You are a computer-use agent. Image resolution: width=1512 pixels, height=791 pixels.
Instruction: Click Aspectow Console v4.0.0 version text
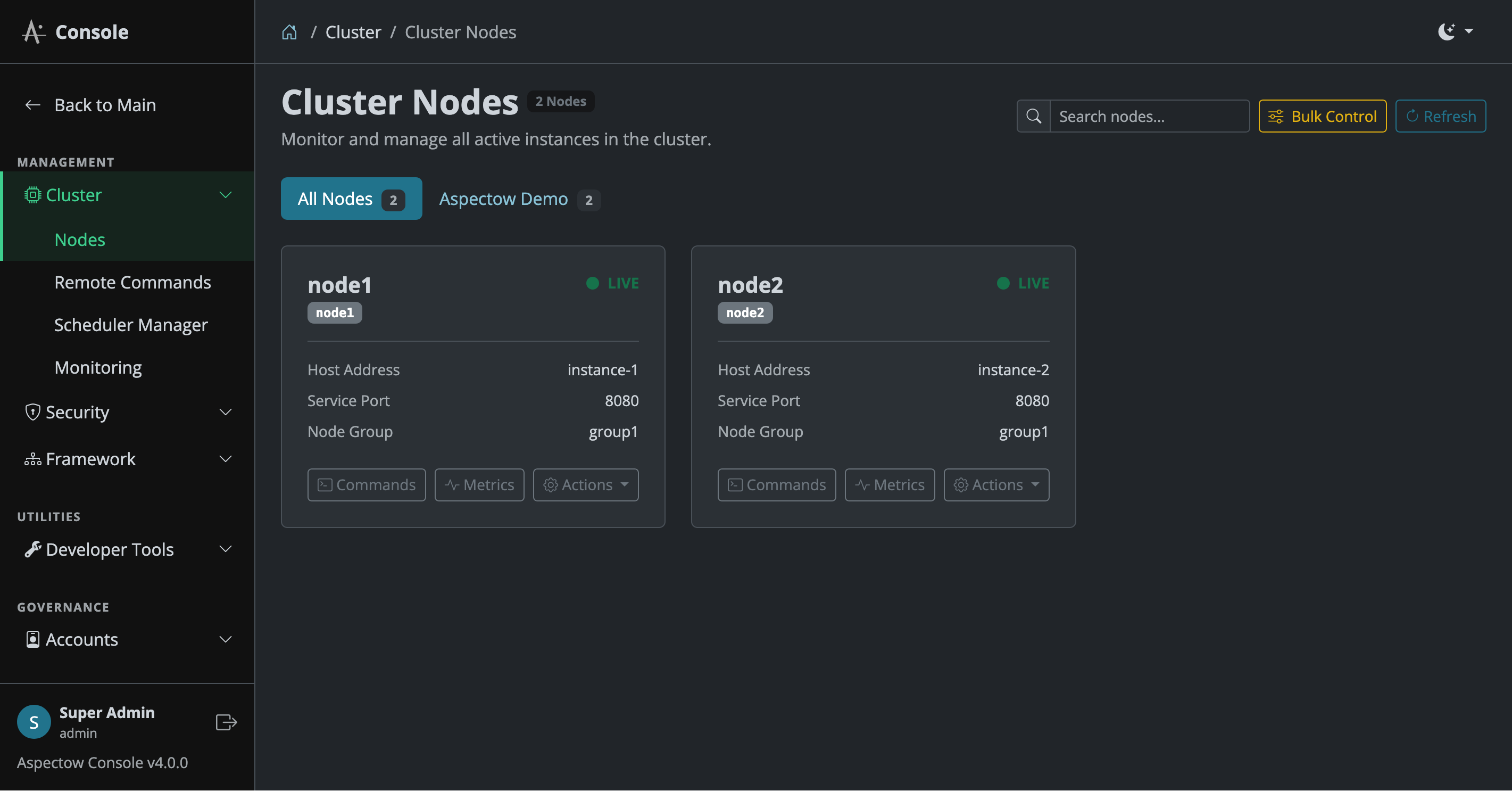coord(102,763)
